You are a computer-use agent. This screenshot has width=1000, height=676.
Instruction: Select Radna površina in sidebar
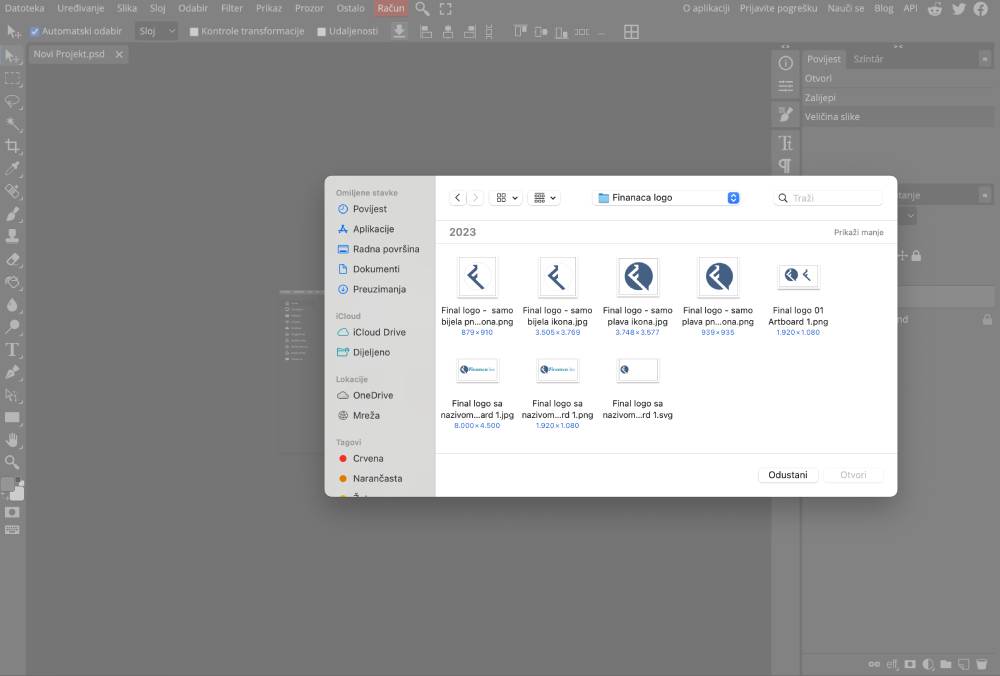[378, 249]
